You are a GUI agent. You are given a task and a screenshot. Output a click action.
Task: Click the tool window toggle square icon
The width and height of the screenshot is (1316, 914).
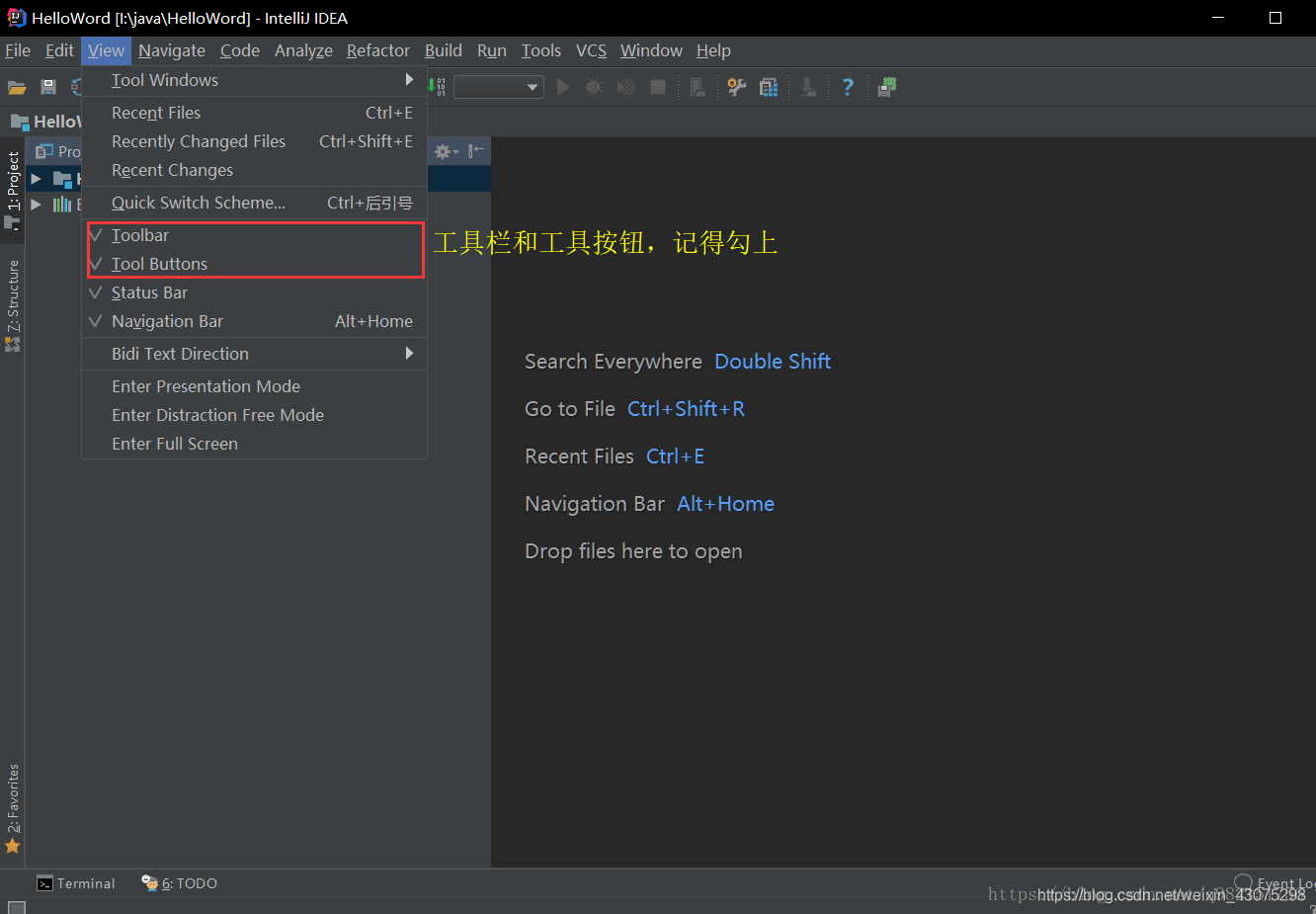point(17,906)
